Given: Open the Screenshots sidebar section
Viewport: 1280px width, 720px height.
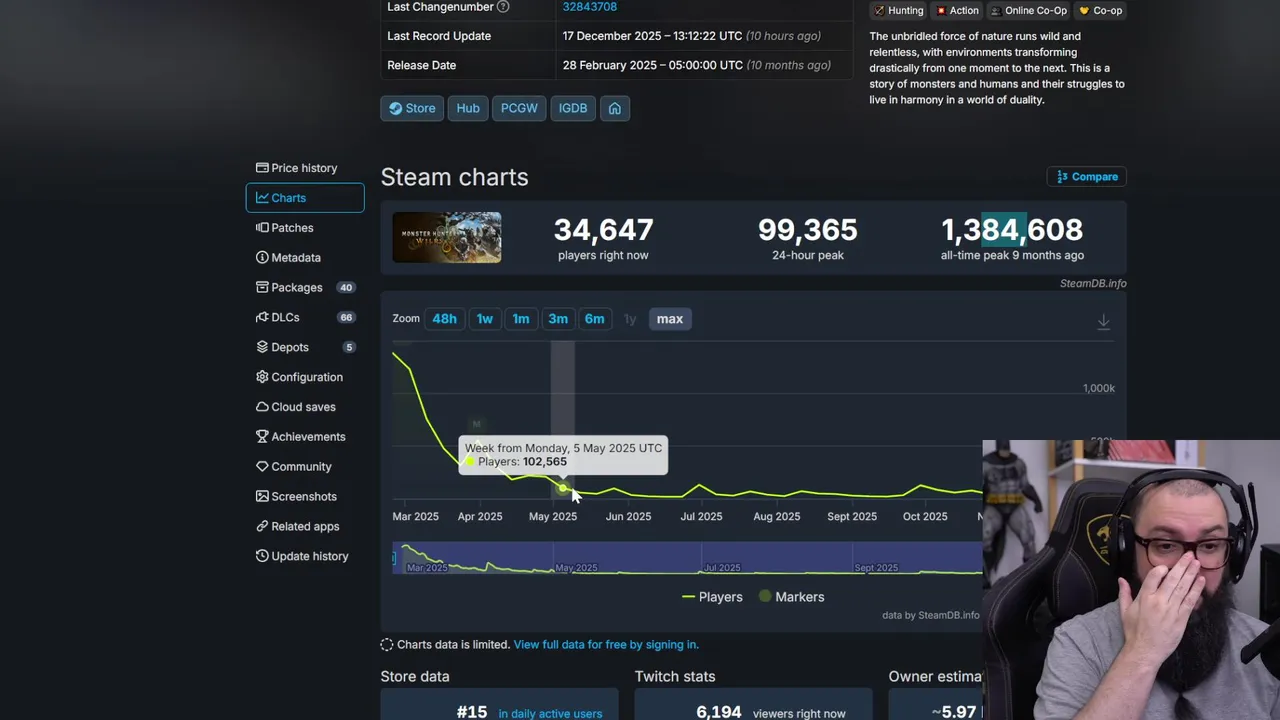Looking at the screenshot, I should click(x=305, y=496).
